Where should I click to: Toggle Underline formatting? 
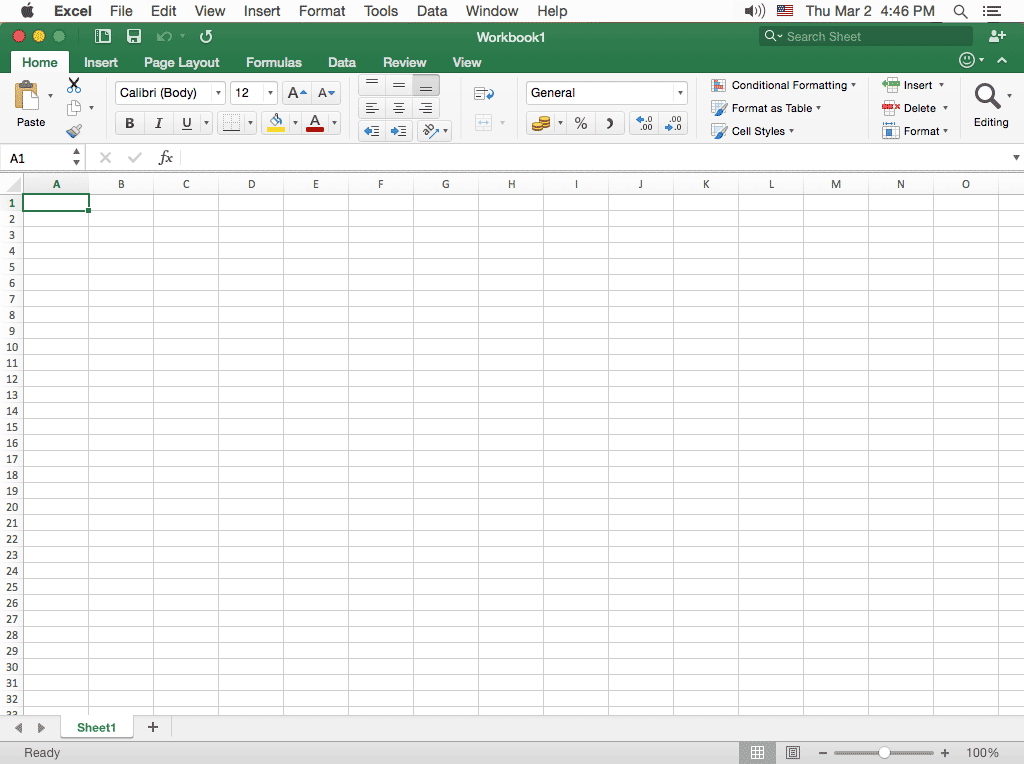coord(187,123)
